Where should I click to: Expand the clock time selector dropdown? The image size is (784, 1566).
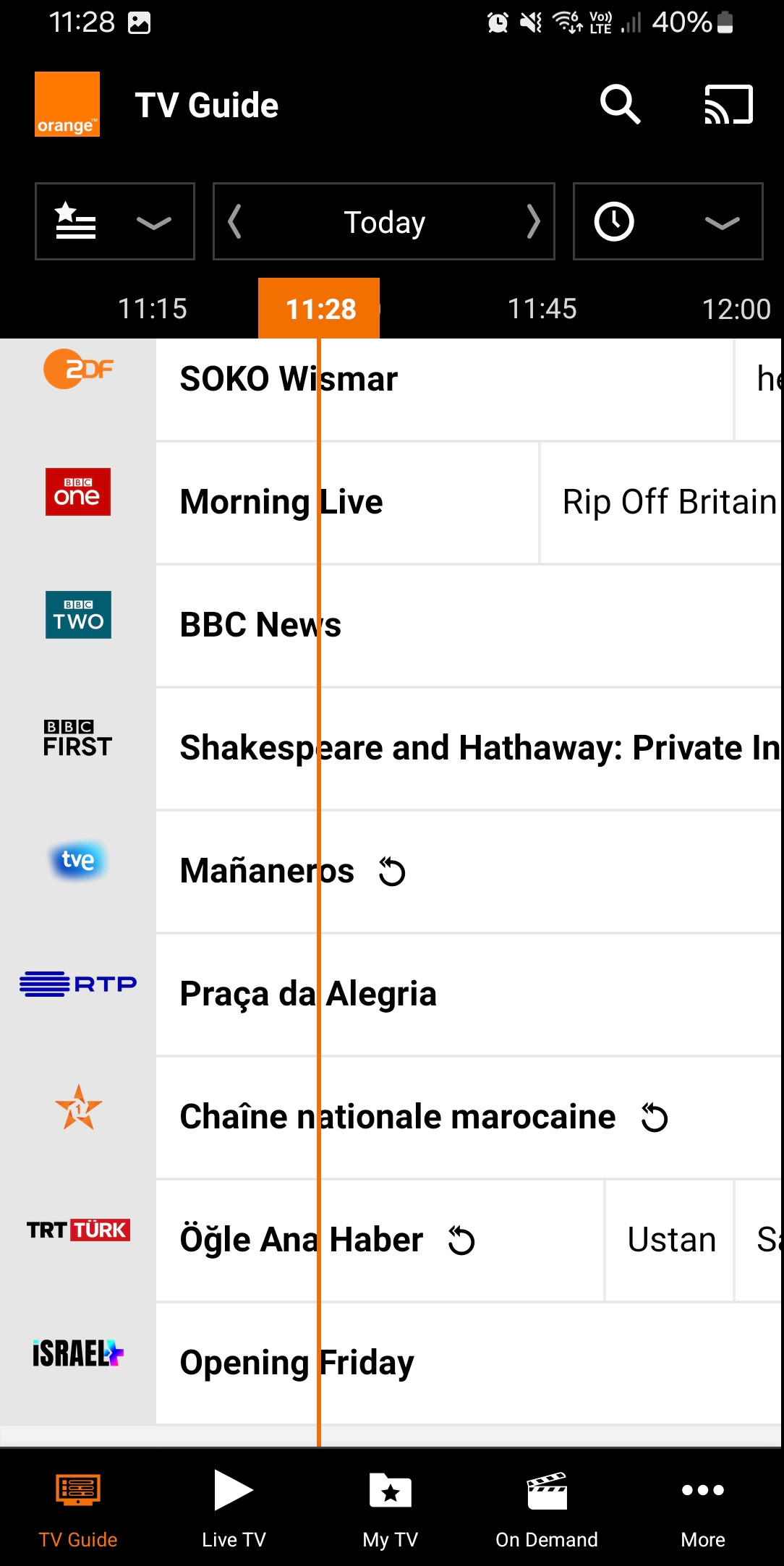click(668, 221)
